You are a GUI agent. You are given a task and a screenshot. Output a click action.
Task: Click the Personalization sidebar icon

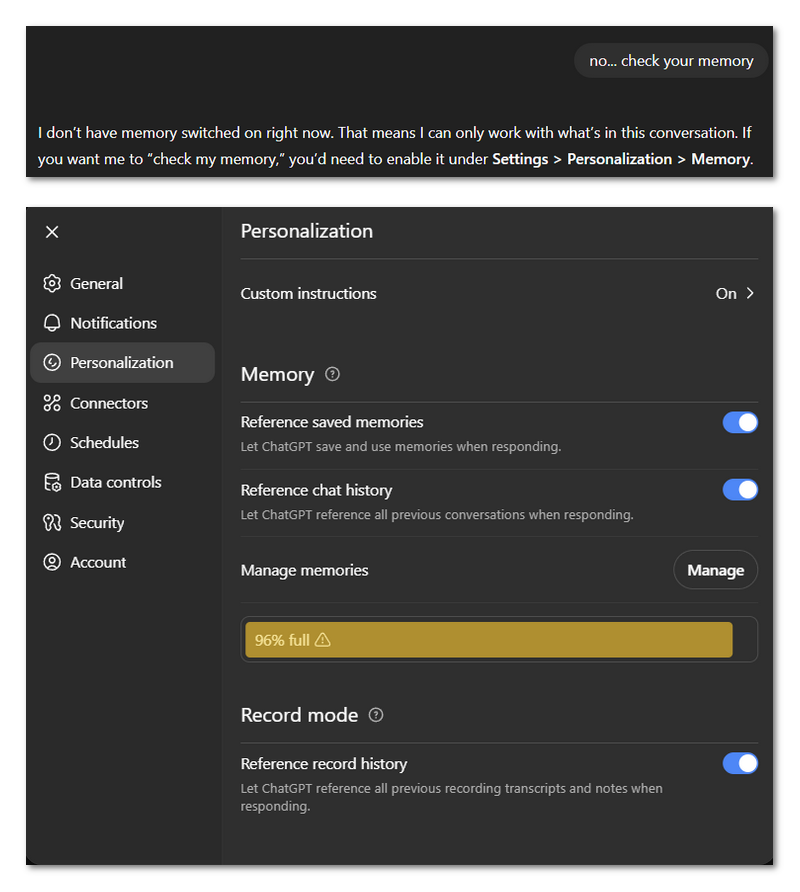[52, 362]
